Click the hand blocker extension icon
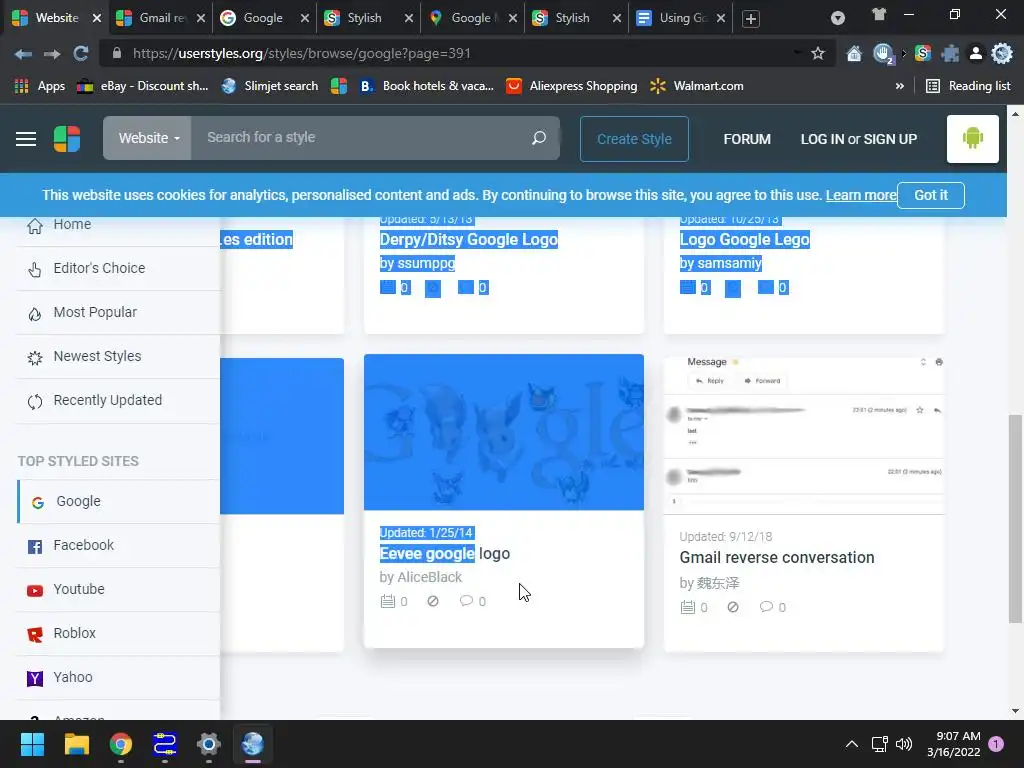This screenshot has width=1024, height=768. 884,54
